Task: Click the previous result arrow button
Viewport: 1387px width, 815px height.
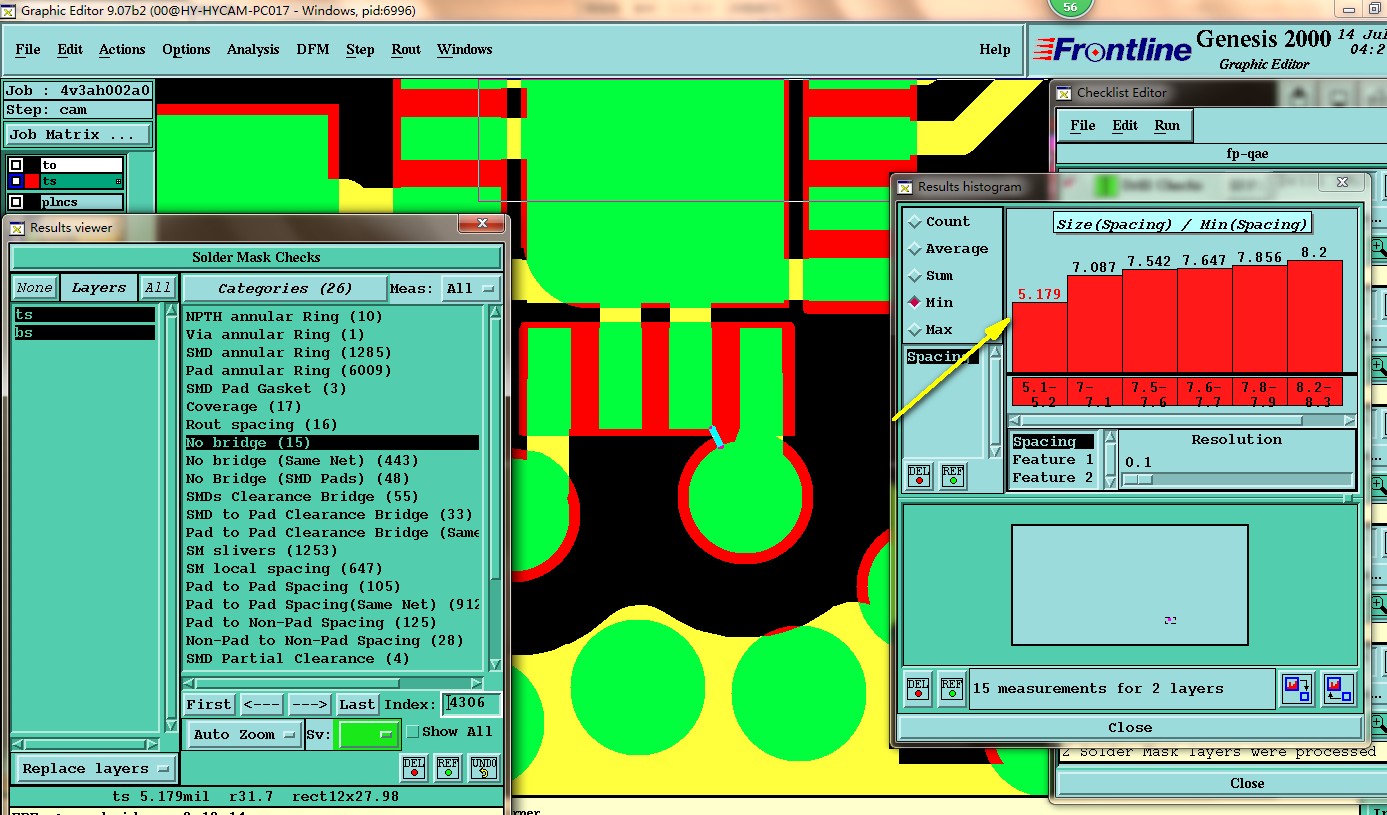Action: [262, 704]
